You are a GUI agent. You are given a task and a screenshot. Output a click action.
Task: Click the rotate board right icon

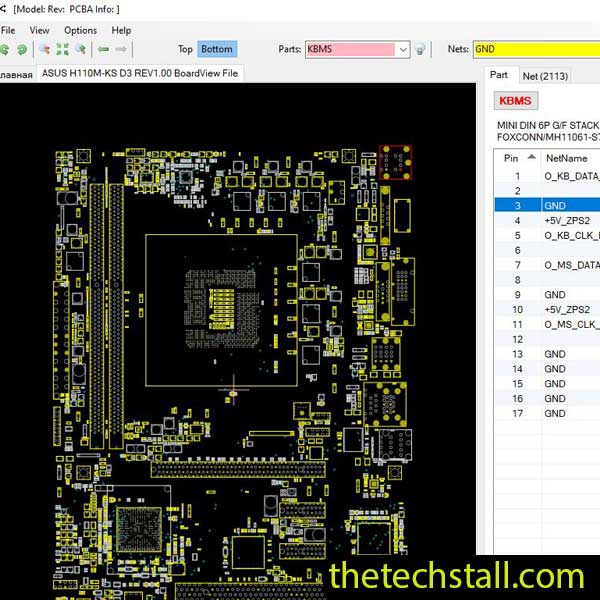coord(23,49)
